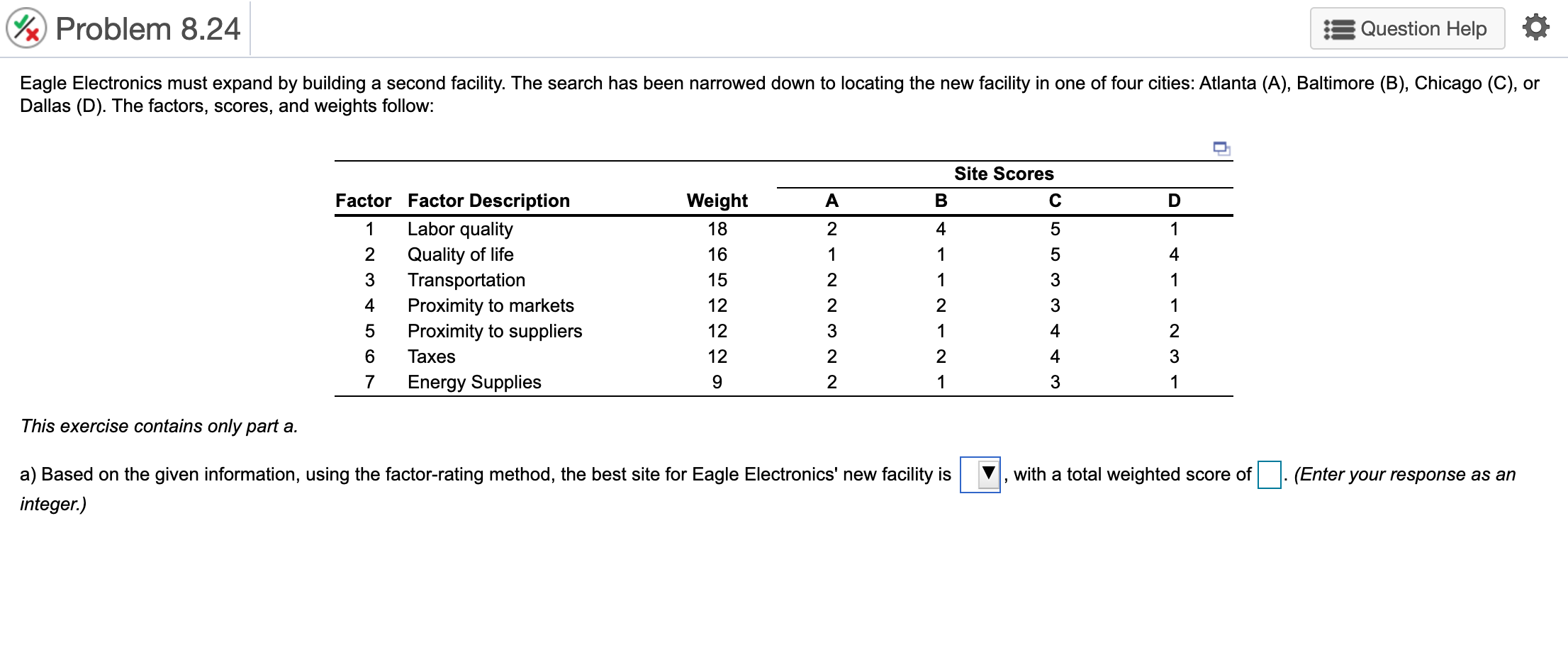This screenshot has height=669, width=1568.
Task: Click the Problem 8.24 title
Action: tap(149, 28)
